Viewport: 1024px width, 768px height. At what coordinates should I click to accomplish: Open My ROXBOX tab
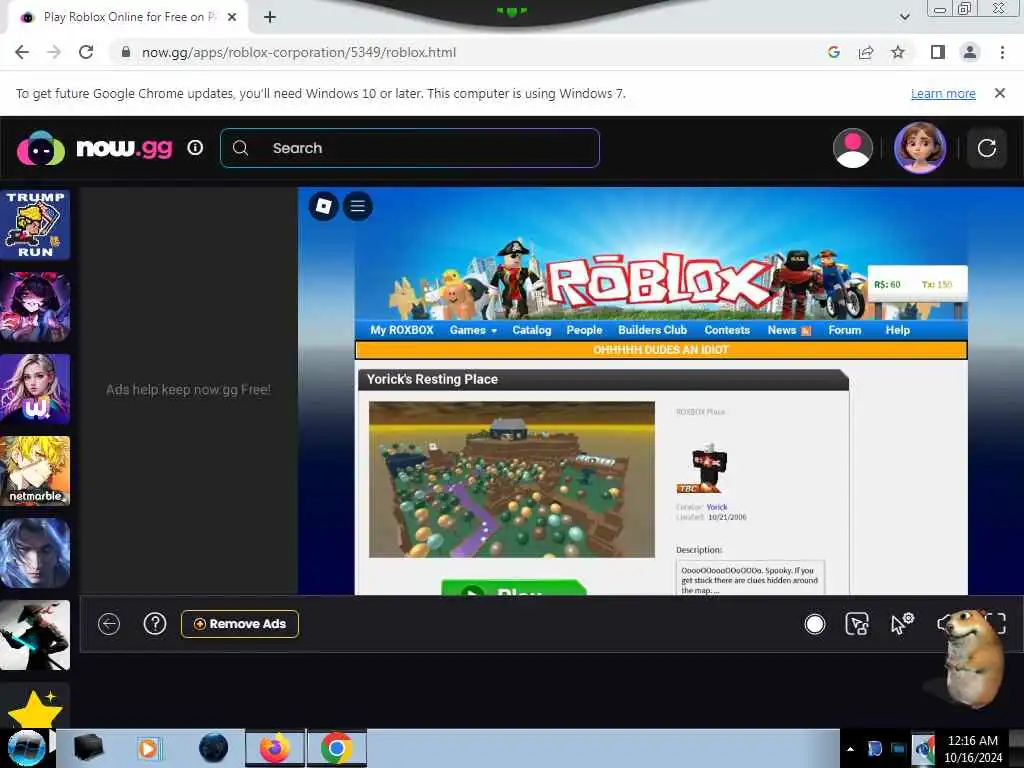[402, 330]
